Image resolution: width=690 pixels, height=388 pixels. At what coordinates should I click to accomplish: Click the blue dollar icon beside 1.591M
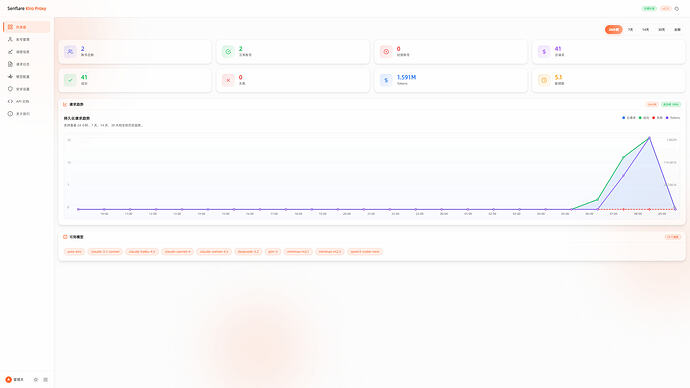(x=386, y=80)
